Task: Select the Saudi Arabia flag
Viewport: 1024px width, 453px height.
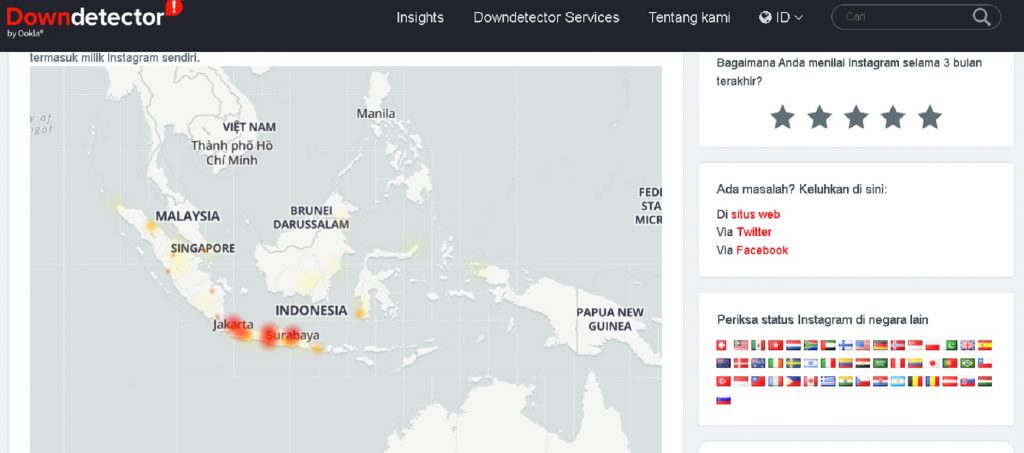Action: click(x=880, y=363)
